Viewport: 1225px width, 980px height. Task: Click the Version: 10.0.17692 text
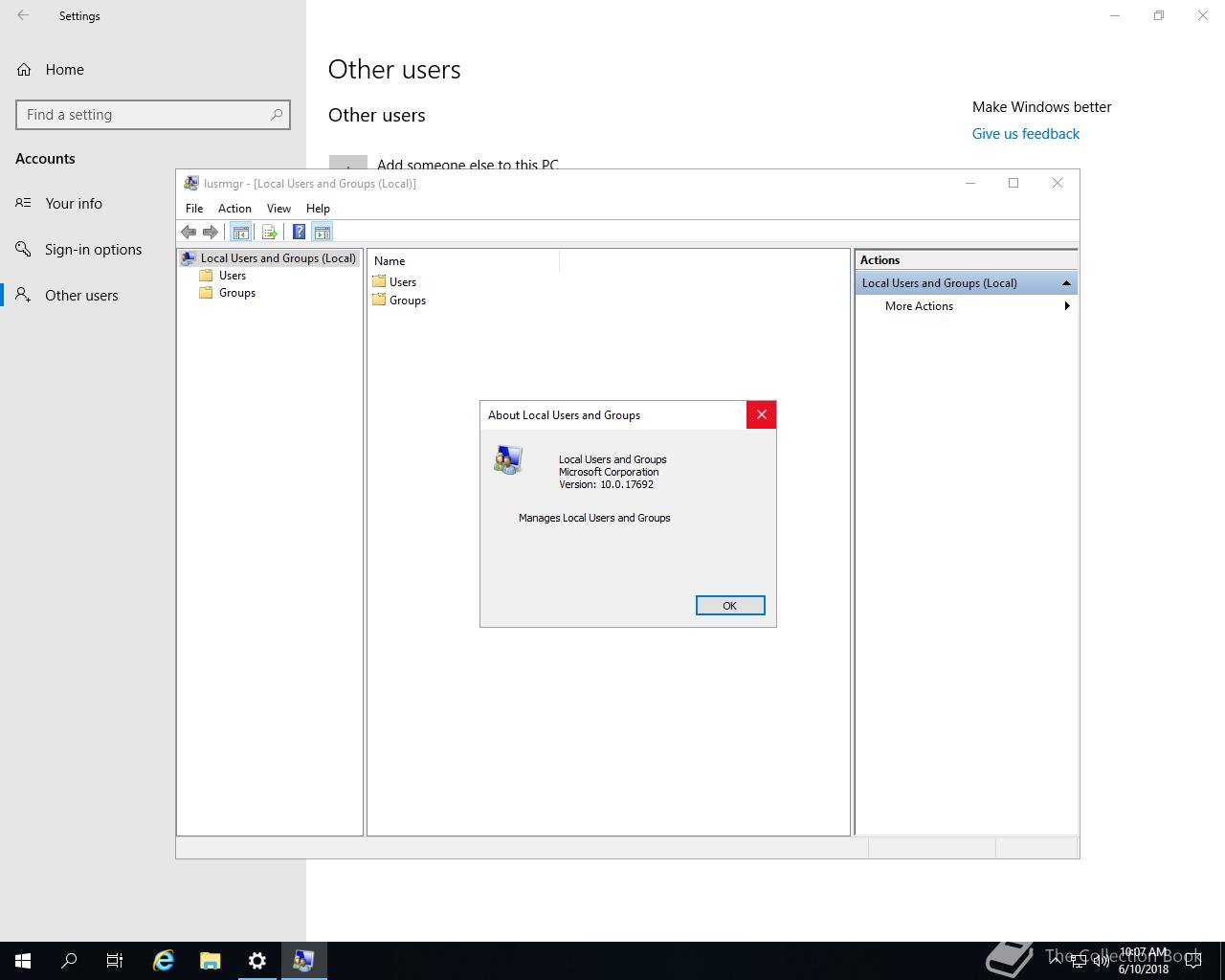pos(607,484)
